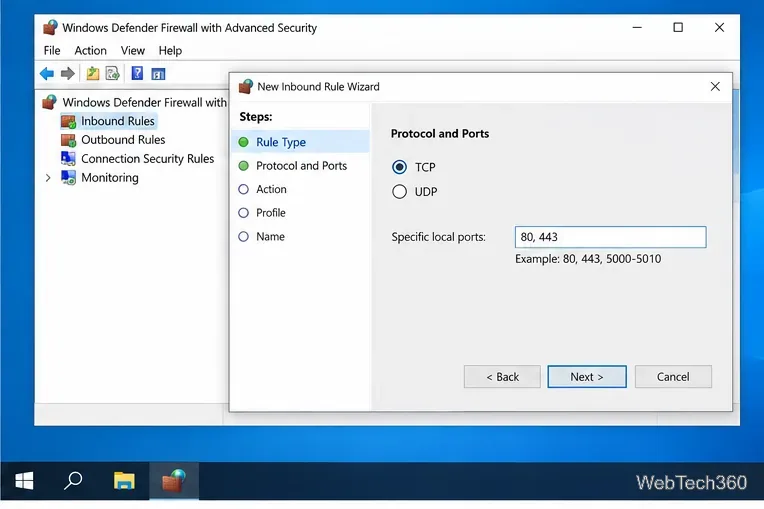The height and width of the screenshot is (509, 764).
Task: Go to the Name wizard step
Action: coord(270,237)
